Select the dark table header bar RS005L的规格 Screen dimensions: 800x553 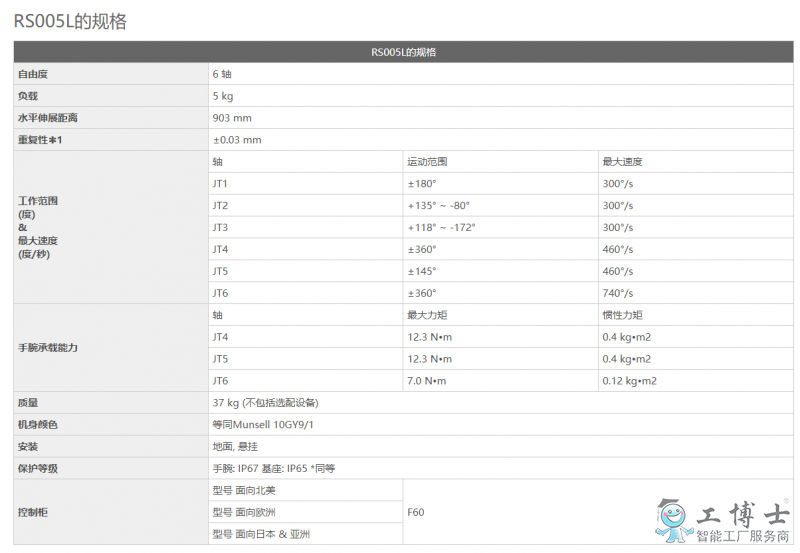tap(403, 52)
